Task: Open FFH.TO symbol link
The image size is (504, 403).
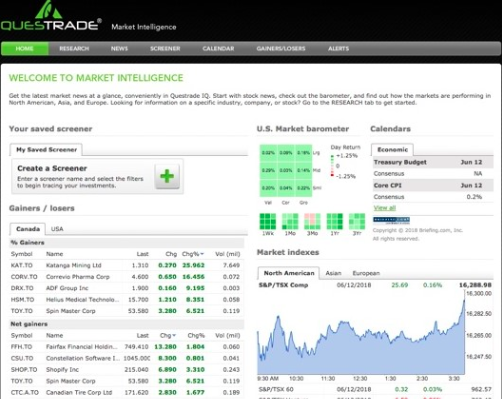Action: 21,347
